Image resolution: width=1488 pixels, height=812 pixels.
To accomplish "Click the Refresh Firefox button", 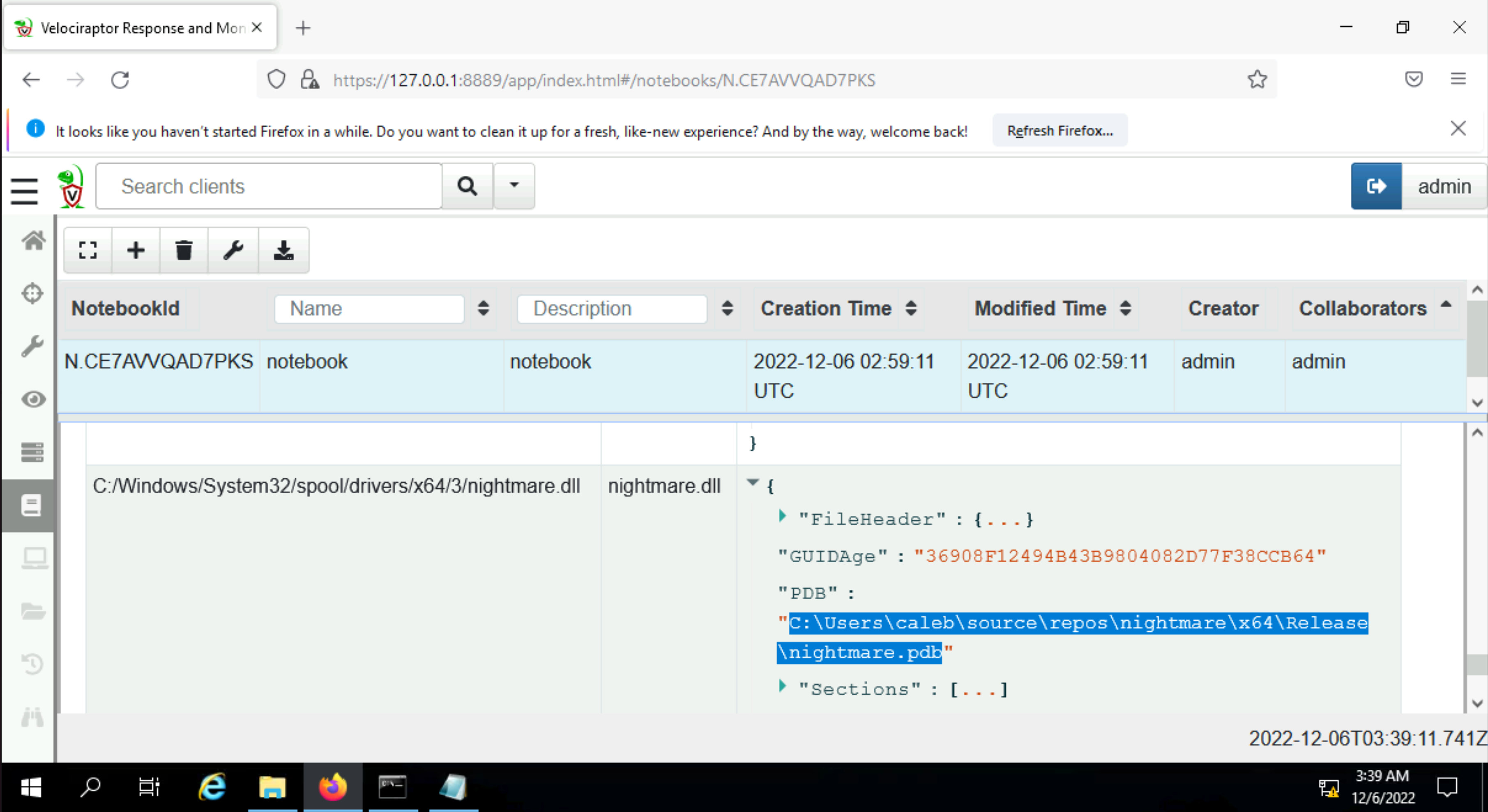I will (x=1060, y=131).
